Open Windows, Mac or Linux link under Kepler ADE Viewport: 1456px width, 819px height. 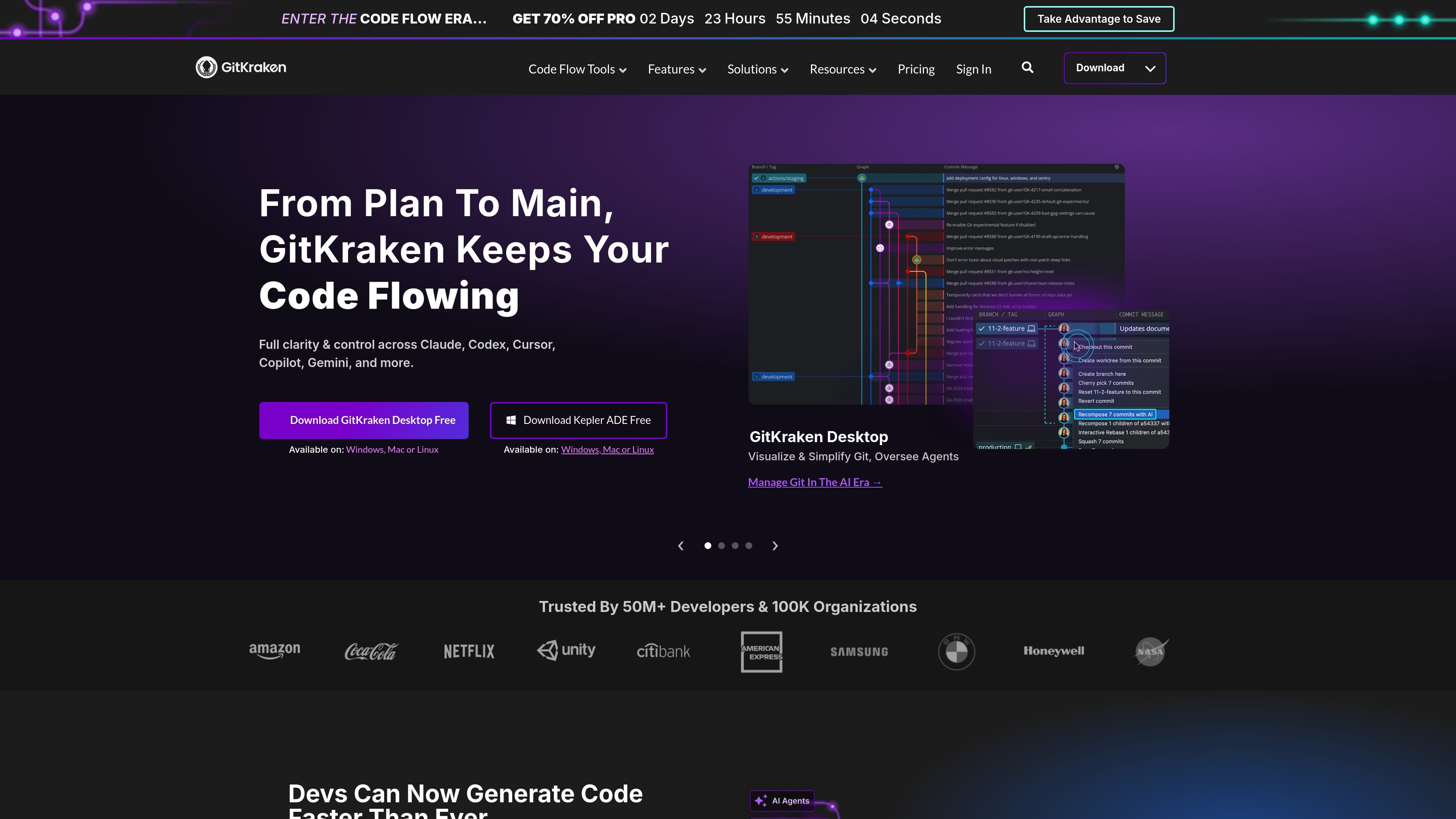click(x=607, y=449)
